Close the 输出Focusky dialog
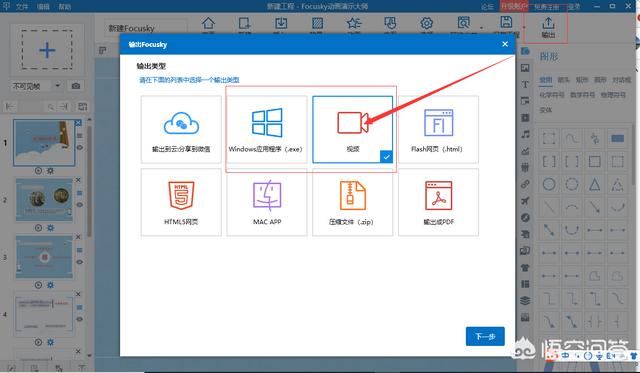This screenshot has width=640, height=373. 505,44
